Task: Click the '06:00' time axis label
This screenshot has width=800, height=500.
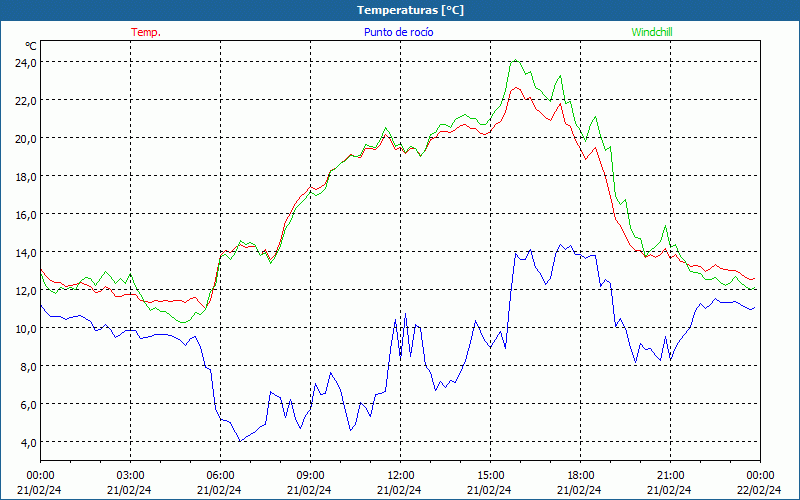Action: pyautogui.click(x=220, y=476)
